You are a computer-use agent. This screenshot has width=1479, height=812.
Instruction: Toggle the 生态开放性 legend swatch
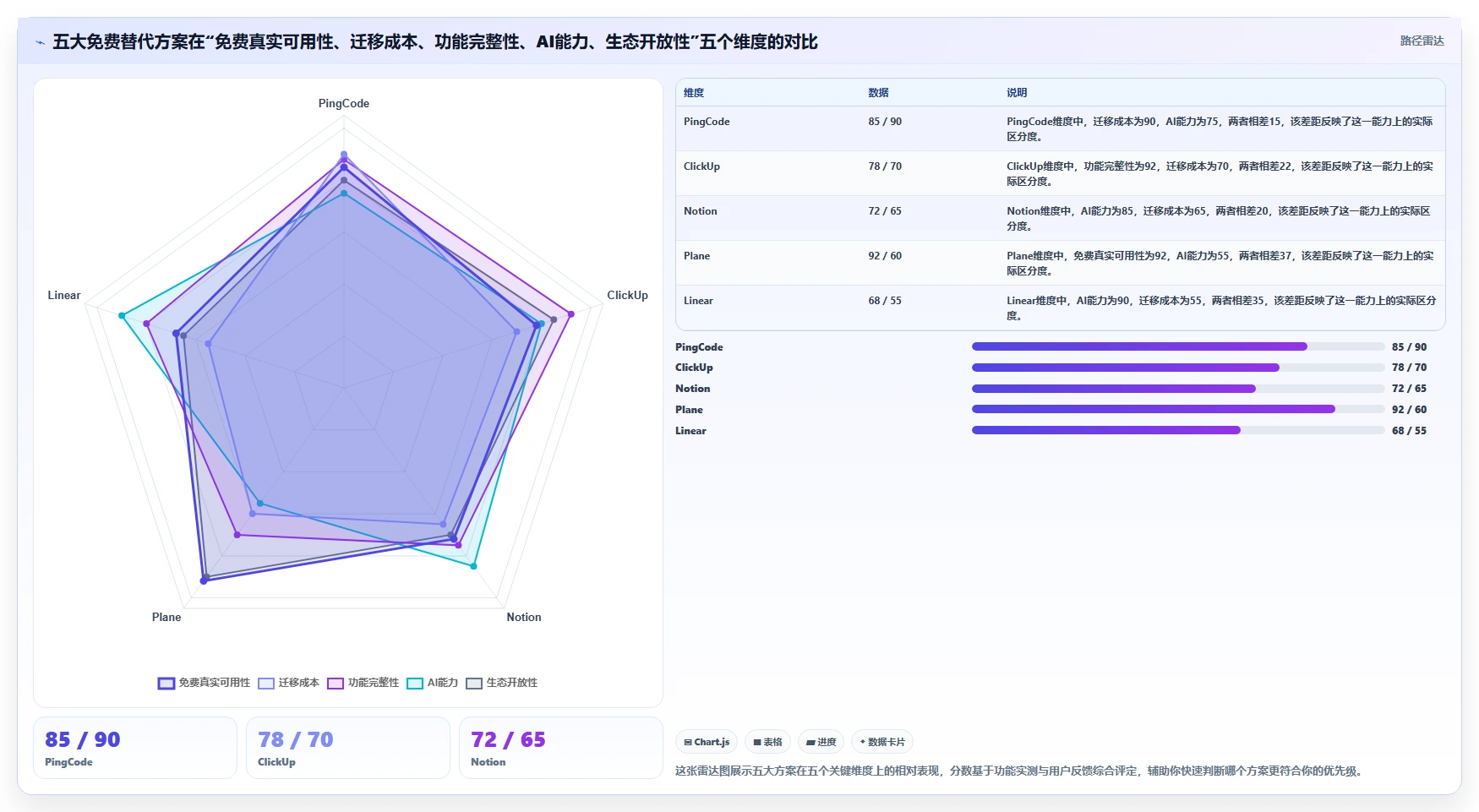point(474,683)
